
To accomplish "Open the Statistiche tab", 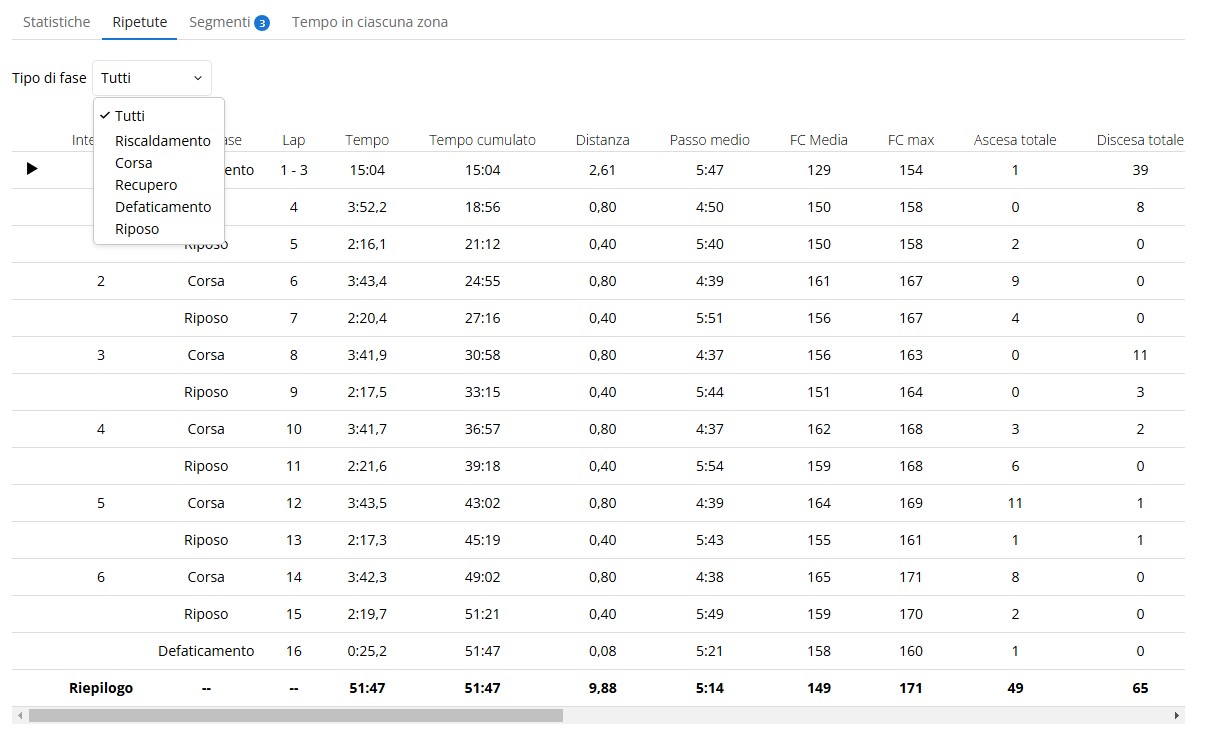I will point(56,21).
